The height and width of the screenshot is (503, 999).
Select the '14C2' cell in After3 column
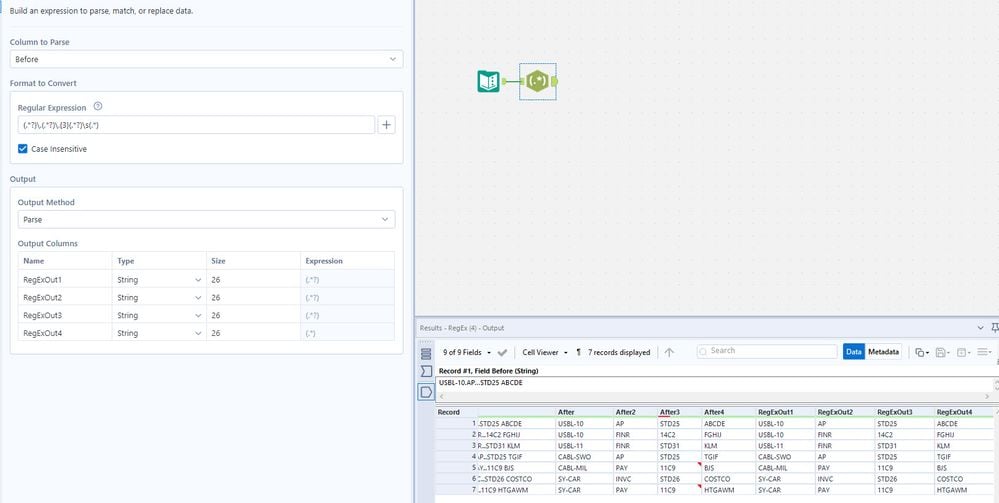(679, 434)
